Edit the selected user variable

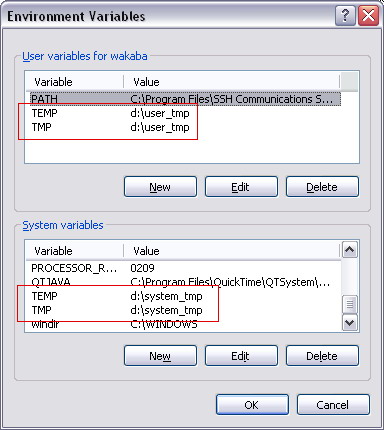[x=241, y=187]
